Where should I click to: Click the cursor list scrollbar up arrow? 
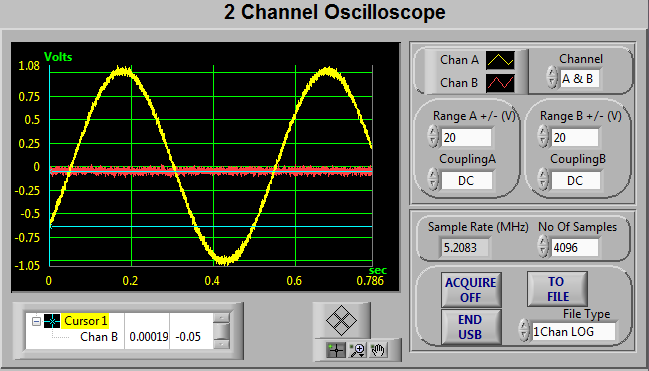coord(222,318)
